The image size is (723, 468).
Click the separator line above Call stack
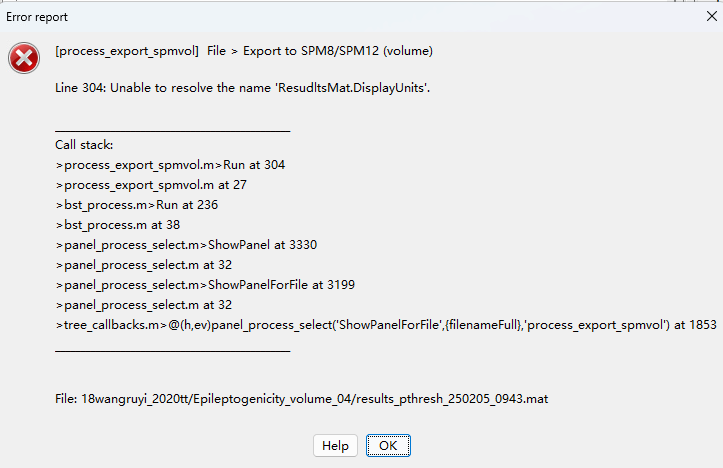[172, 131]
